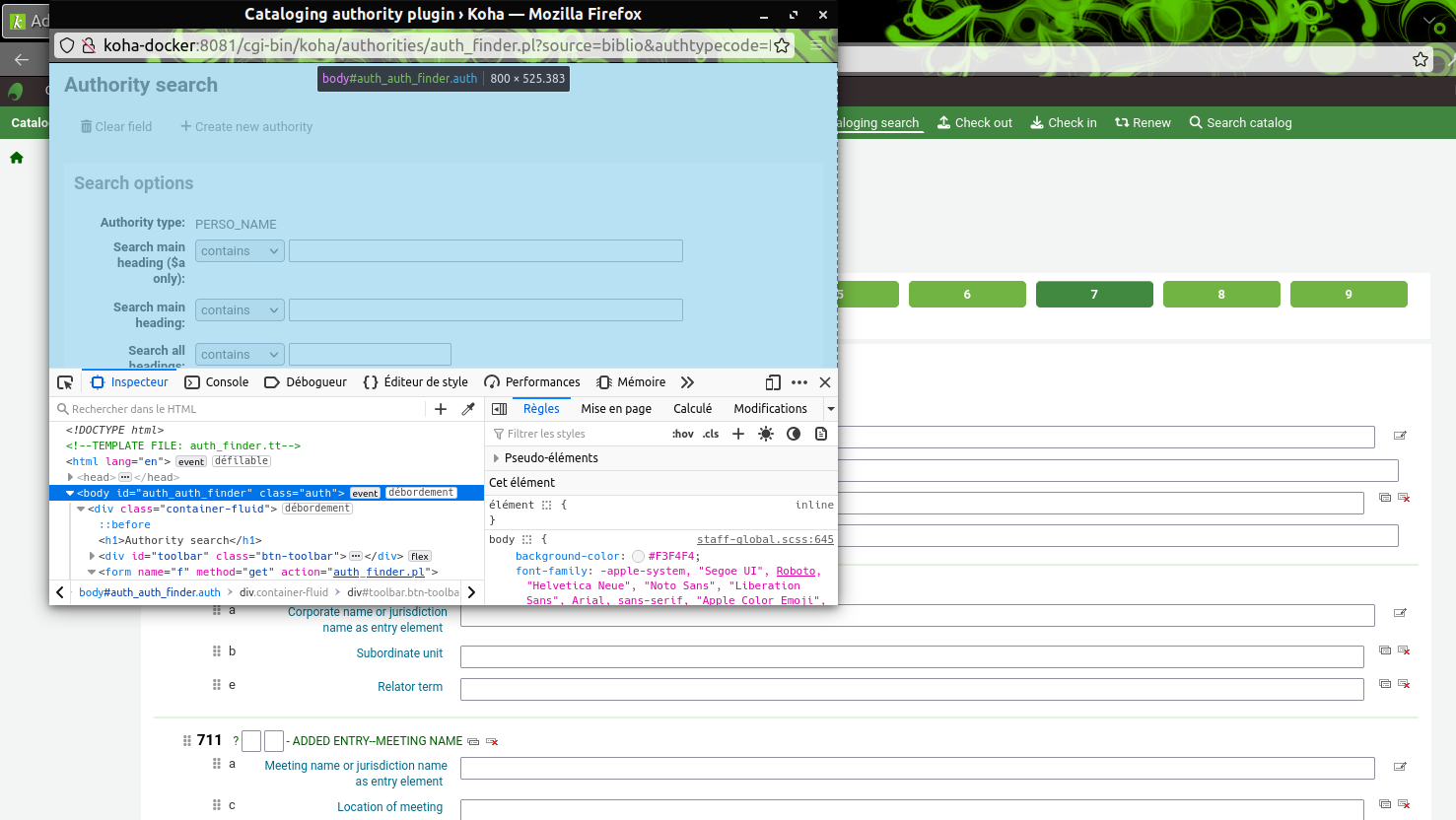Viewport: 1456px width, 820px height.
Task: Open the 'contains' dropdown for Search main heading
Action: 240,310
